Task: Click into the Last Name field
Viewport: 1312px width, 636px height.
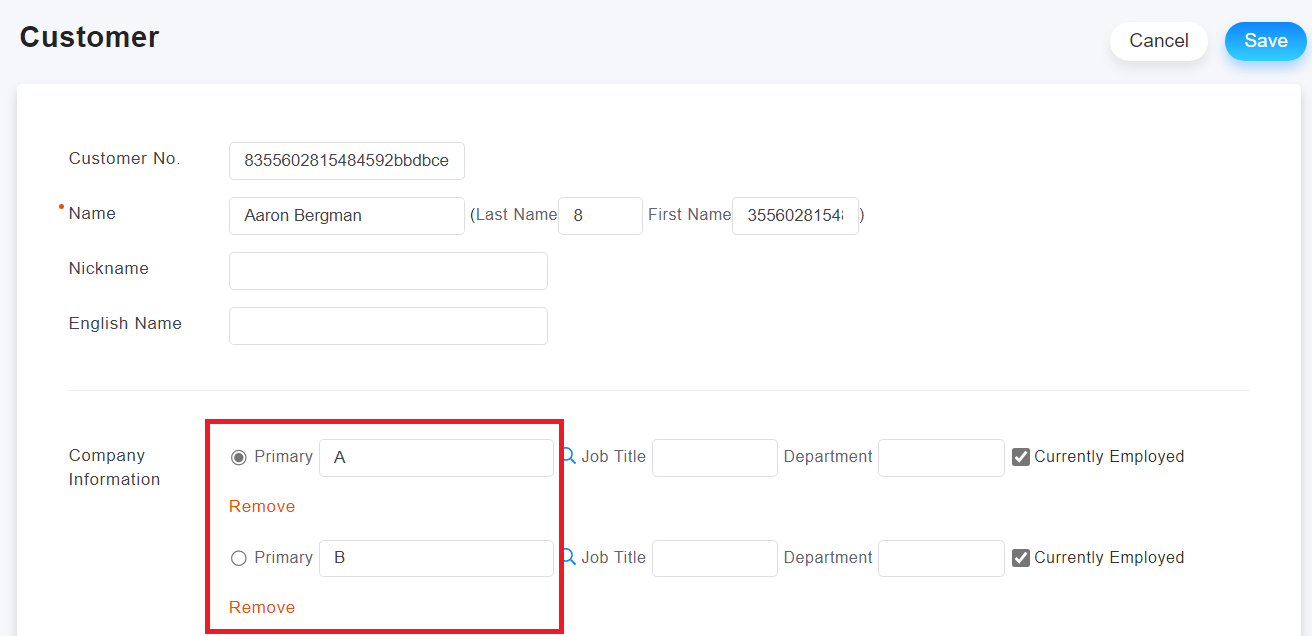Action: [600, 215]
